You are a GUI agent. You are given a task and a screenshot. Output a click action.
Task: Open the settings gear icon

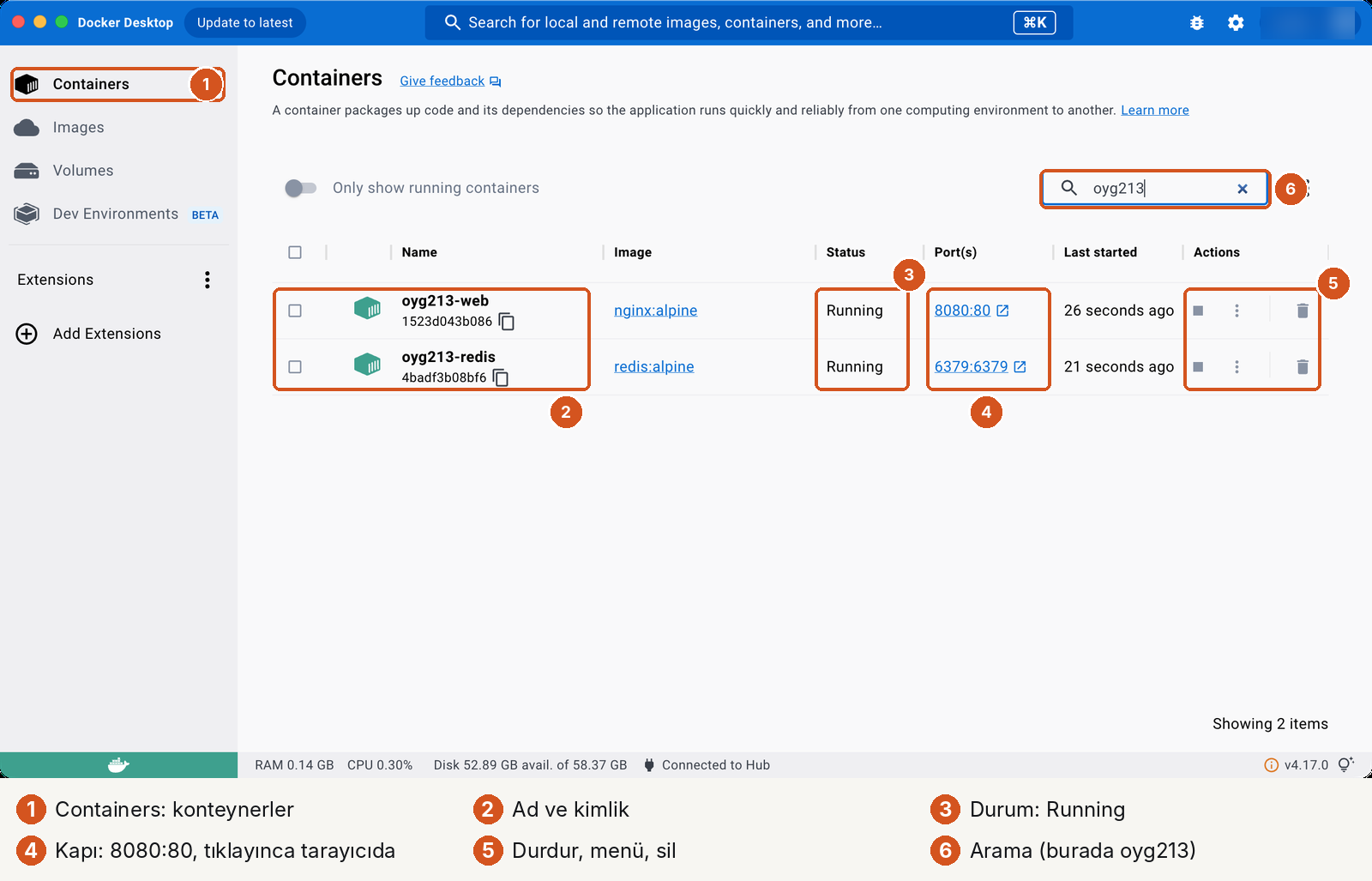click(1236, 23)
